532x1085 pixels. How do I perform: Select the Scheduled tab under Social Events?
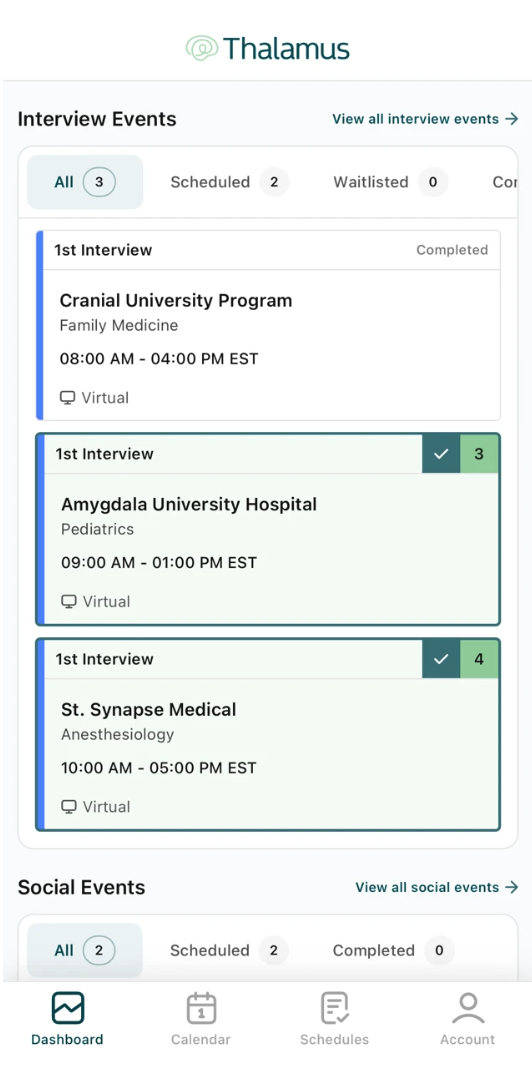229,950
